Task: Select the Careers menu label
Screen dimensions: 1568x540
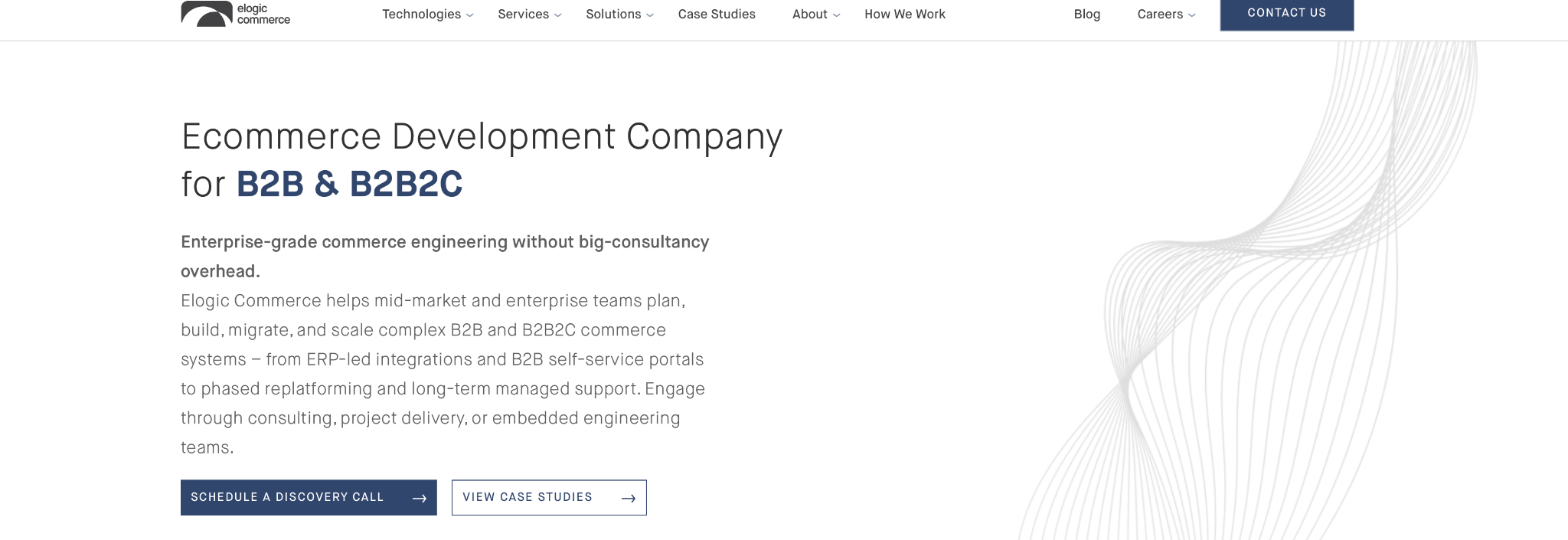Action: tap(1160, 15)
